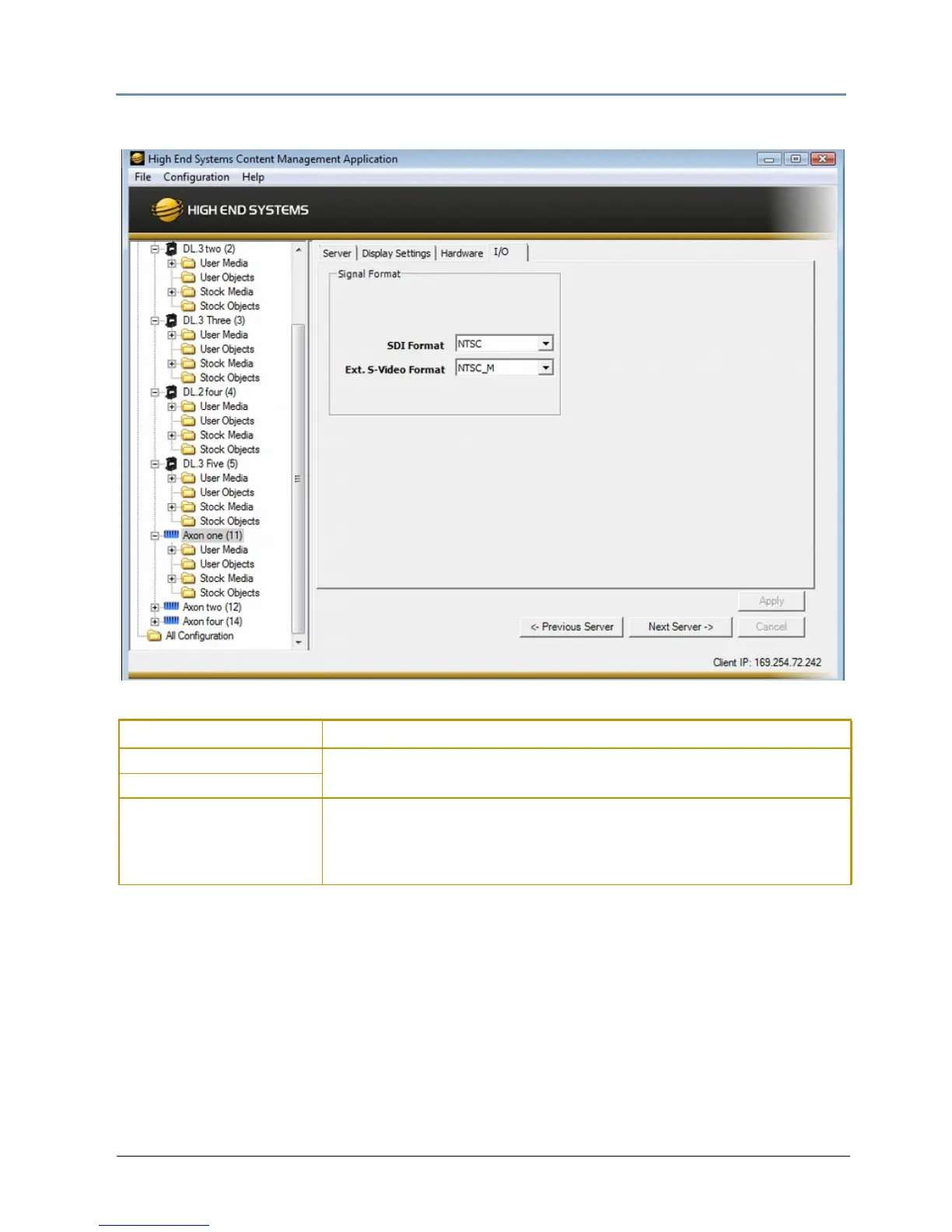Click User Media folder icon under DL.2 four
Screen dimensions: 952x1232
[188, 407]
